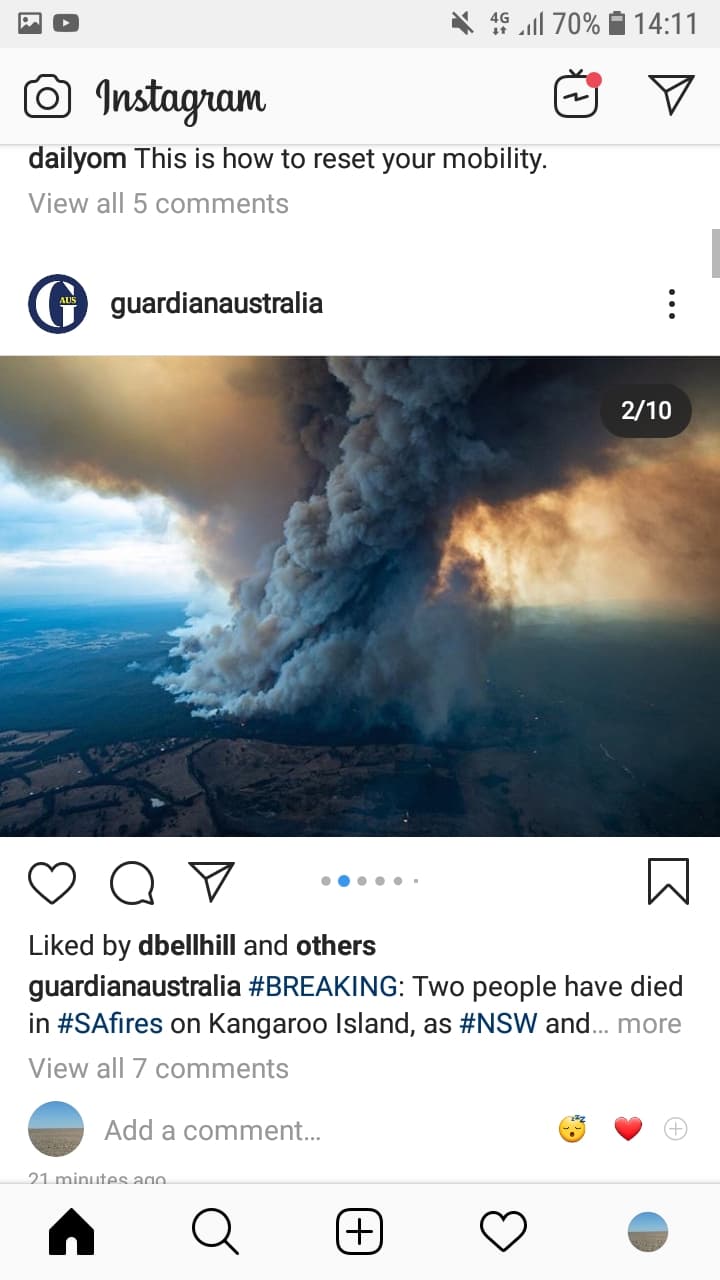Create new post with plus button
The width and height of the screenshot is (720, 1280).
[x=359, y=1232]
